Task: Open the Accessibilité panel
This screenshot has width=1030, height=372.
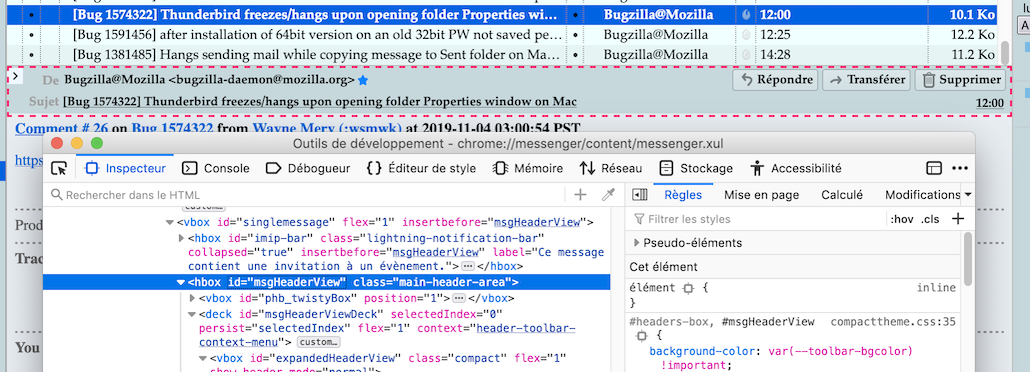Action: coord(795,169)
